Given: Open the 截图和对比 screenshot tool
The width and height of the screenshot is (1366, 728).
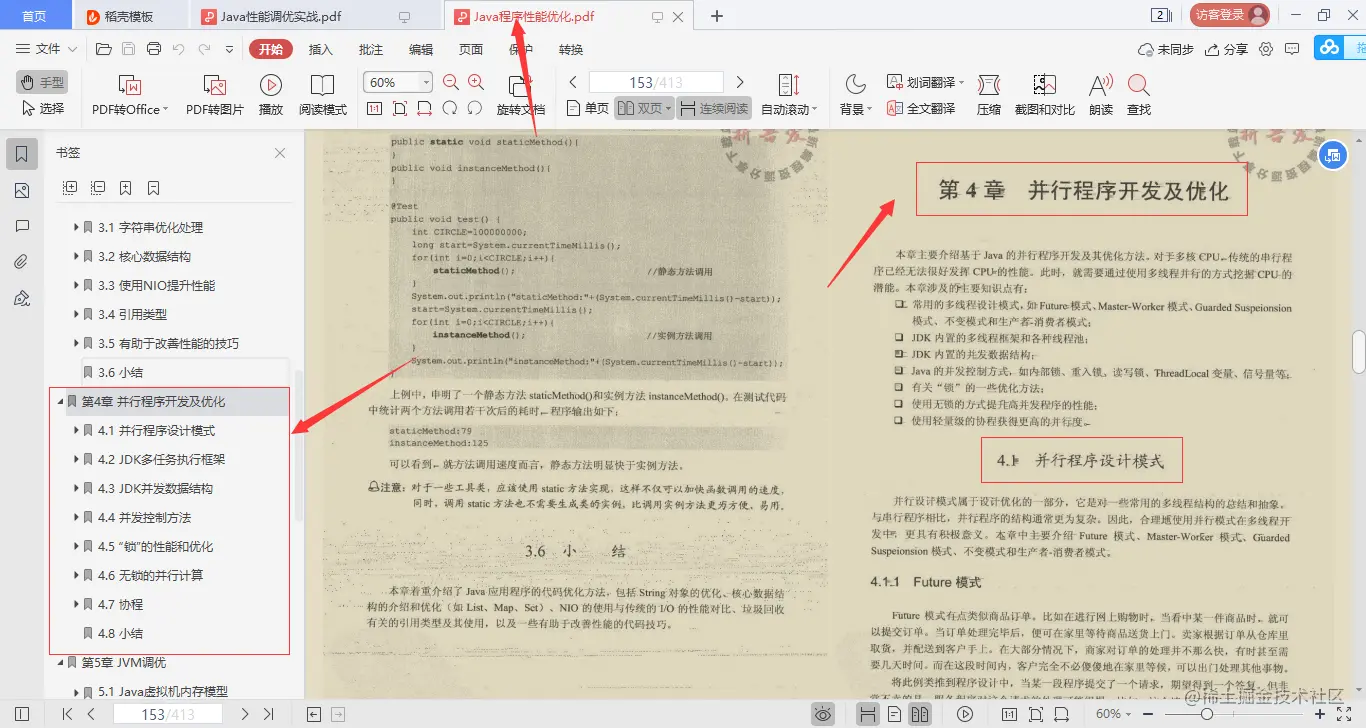Looking at the screenshot, I should [1046, 95].
